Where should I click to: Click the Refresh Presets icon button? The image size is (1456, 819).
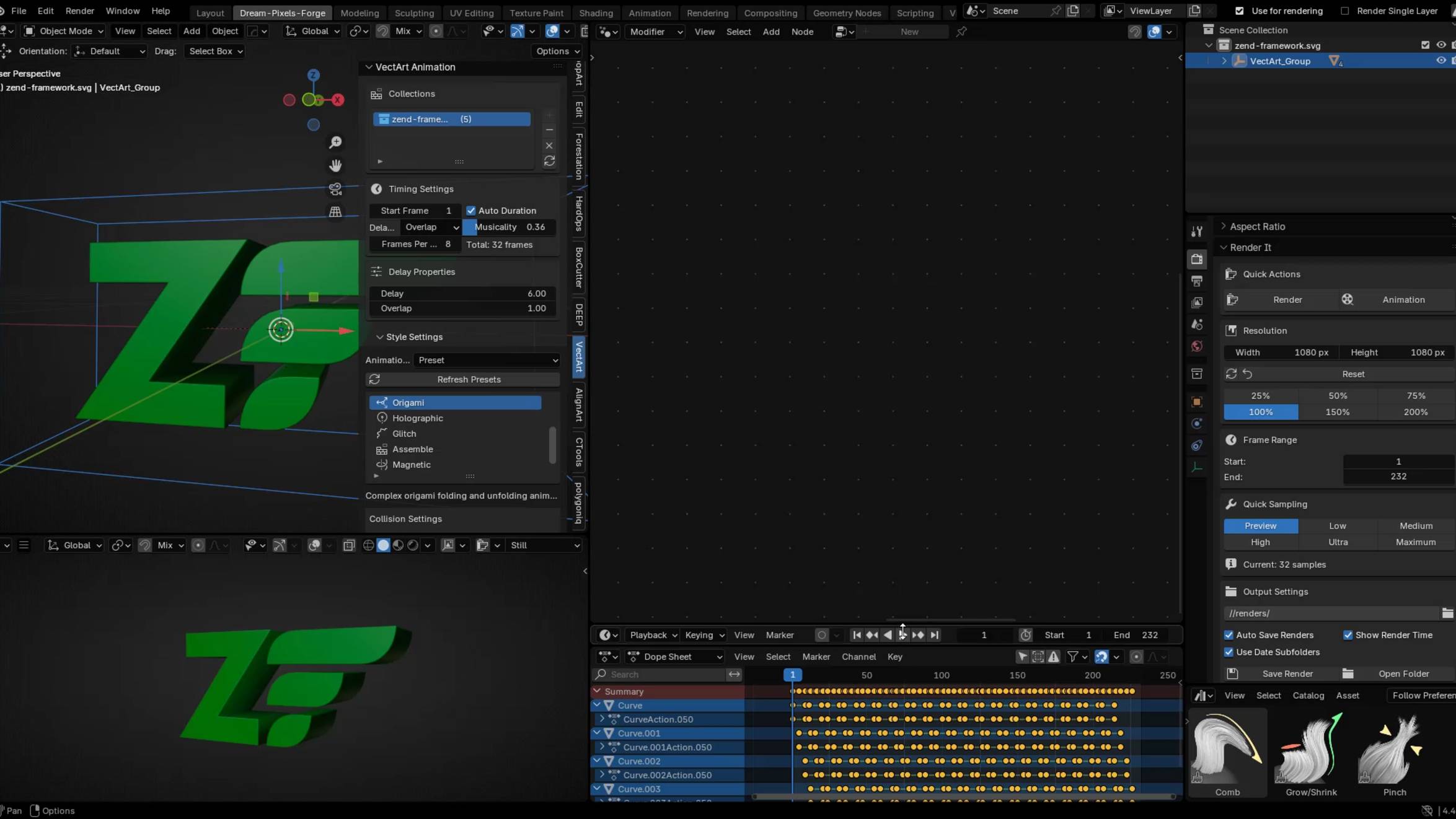[x=374, y=379]
